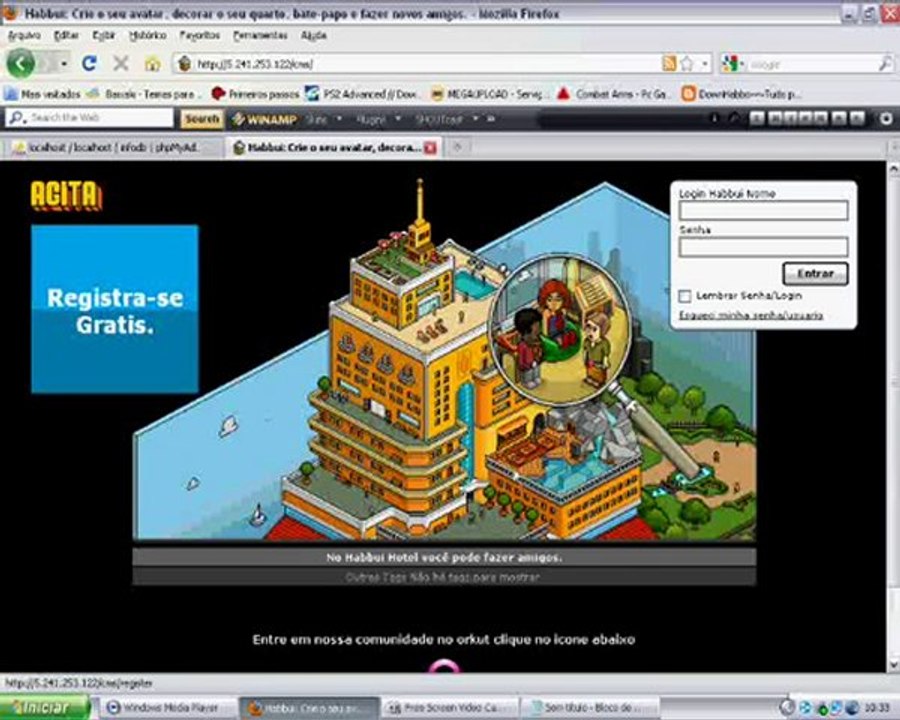Open the Histórico menu

(x=148, y=36)
